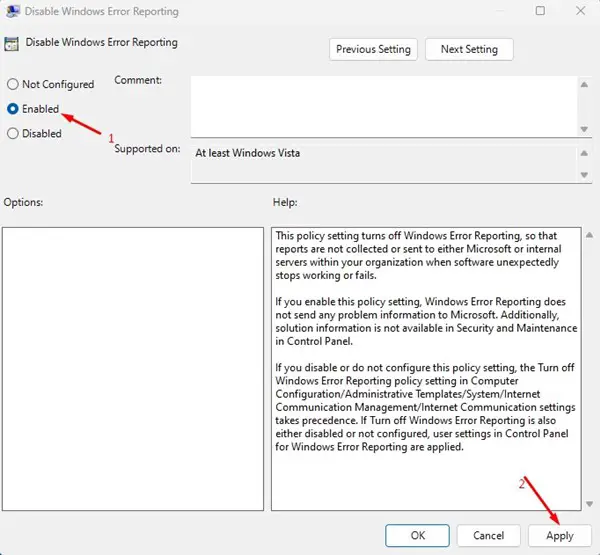Click the 'At least Windows Vista' text
The width and height of the screenshot is (600, 555).
point(248,153)
